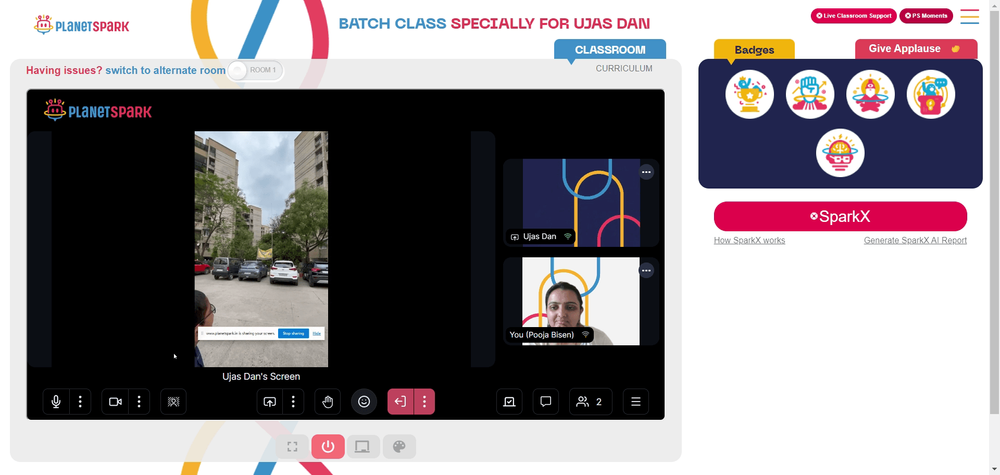Click the SparkX button

point(841,216)
